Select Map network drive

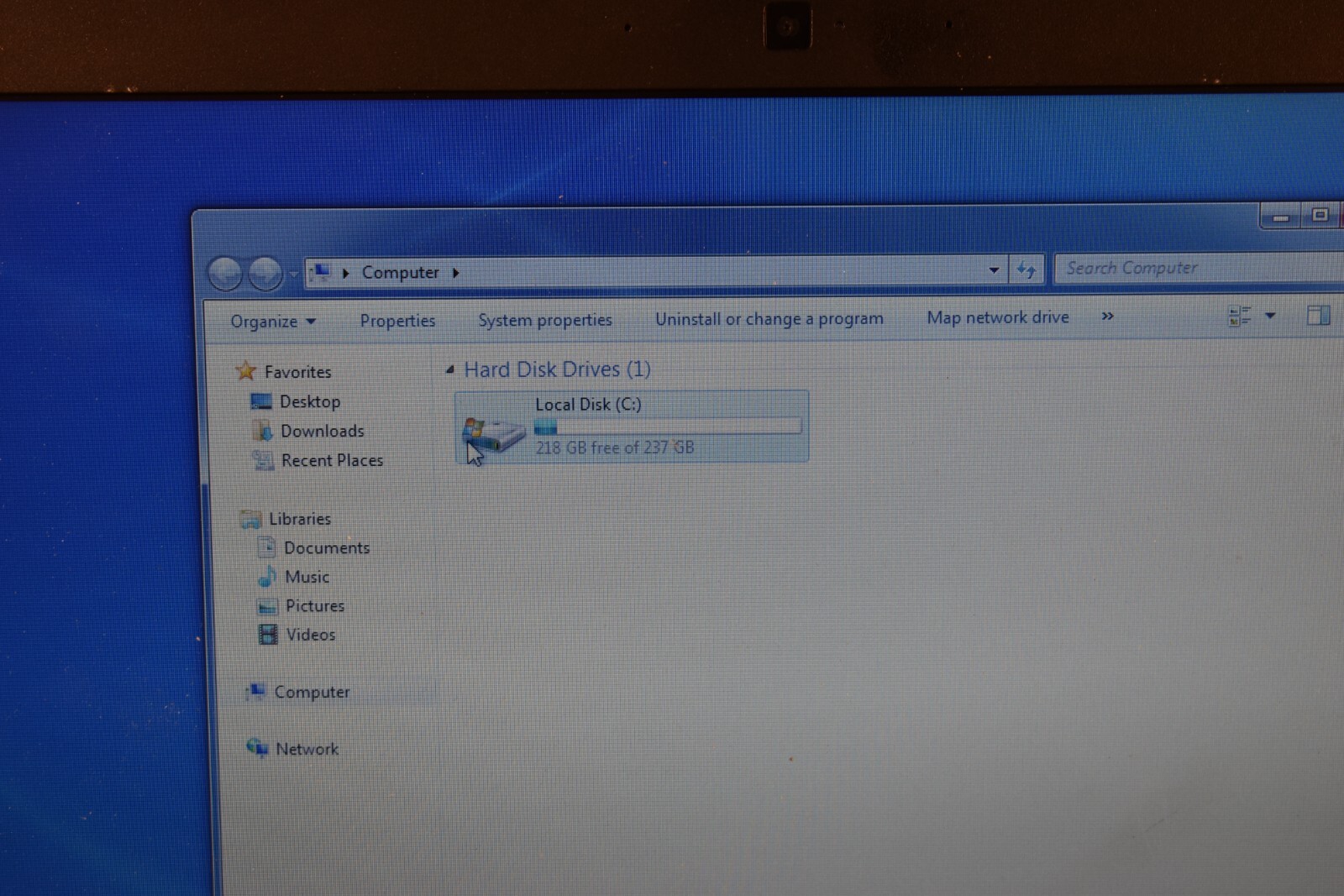point(998,317)
